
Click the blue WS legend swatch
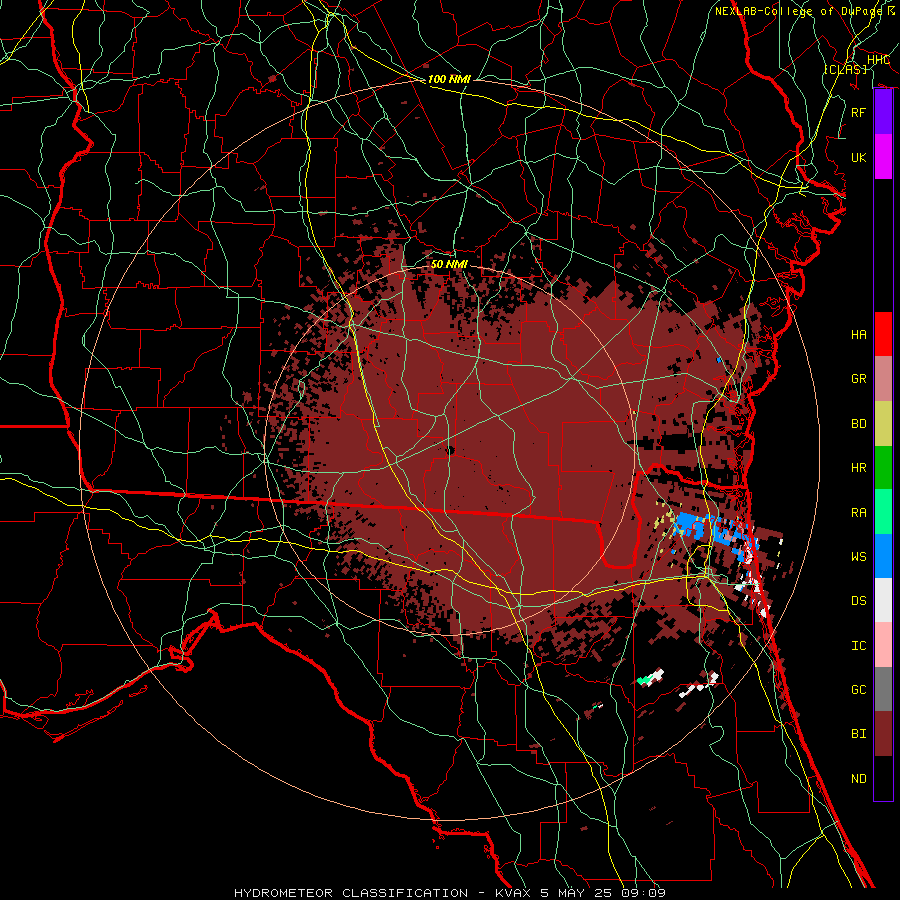point(883,556)
